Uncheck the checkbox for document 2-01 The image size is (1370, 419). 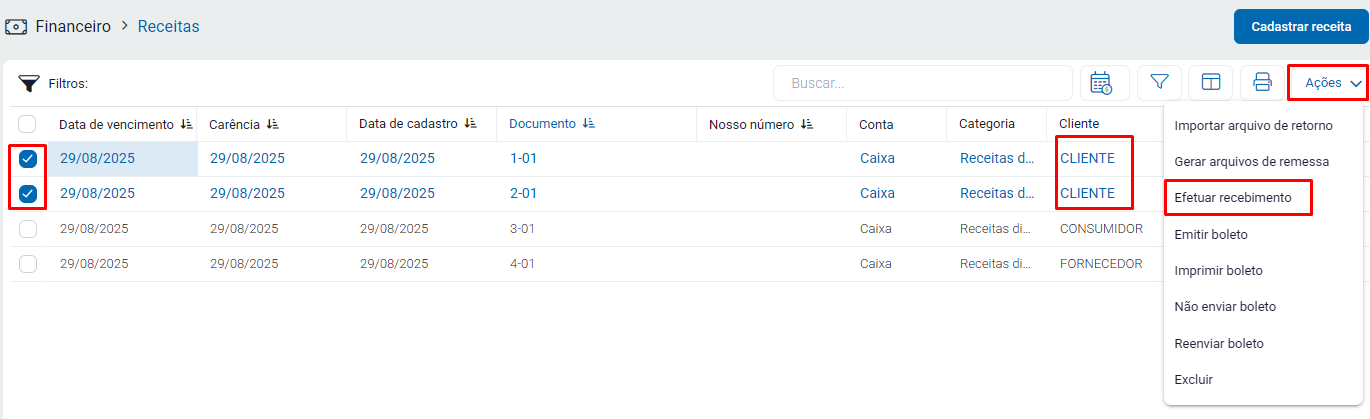[28, 194]
